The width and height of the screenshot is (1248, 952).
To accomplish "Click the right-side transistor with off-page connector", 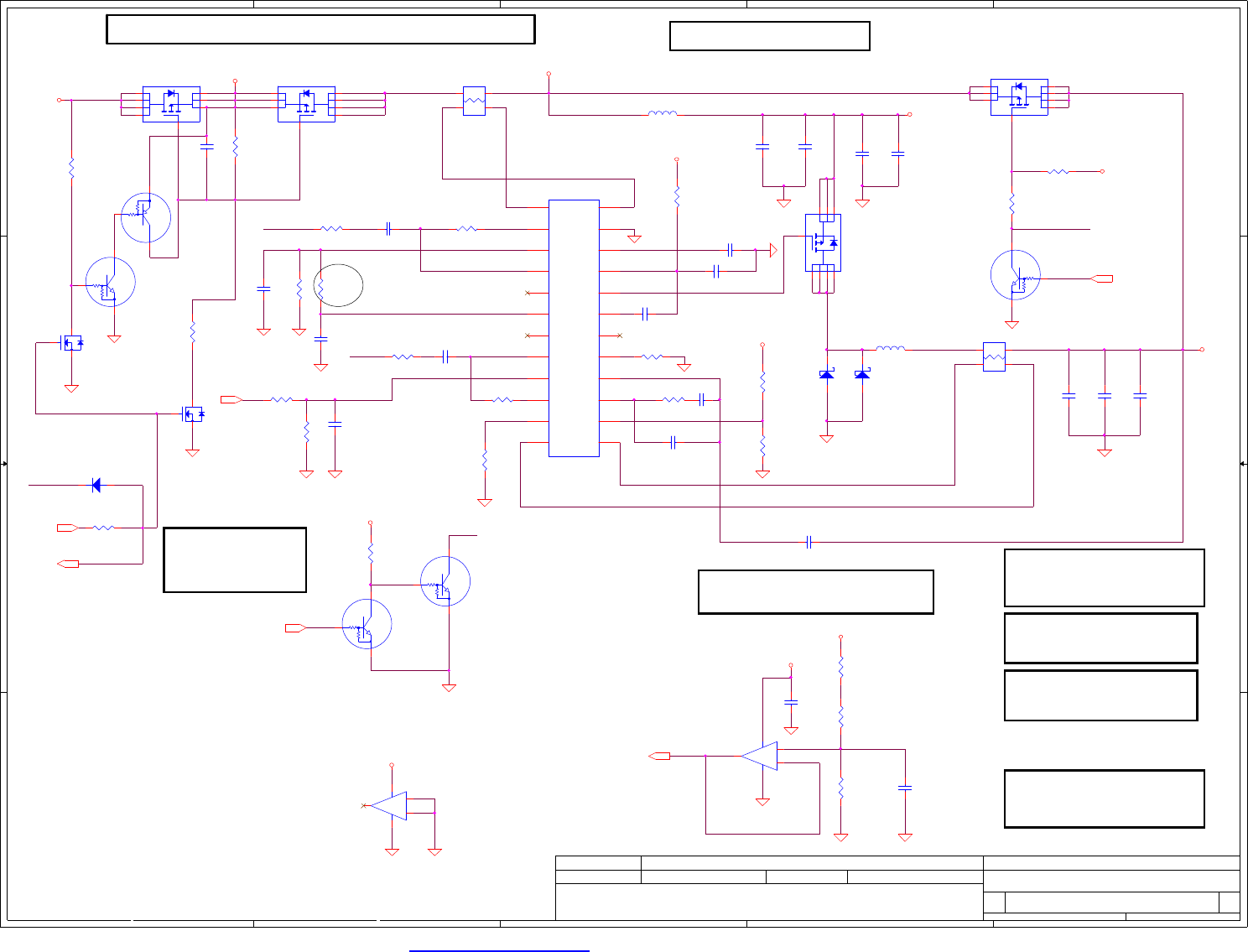I will pyautogui.click(x=1016, y=275).
